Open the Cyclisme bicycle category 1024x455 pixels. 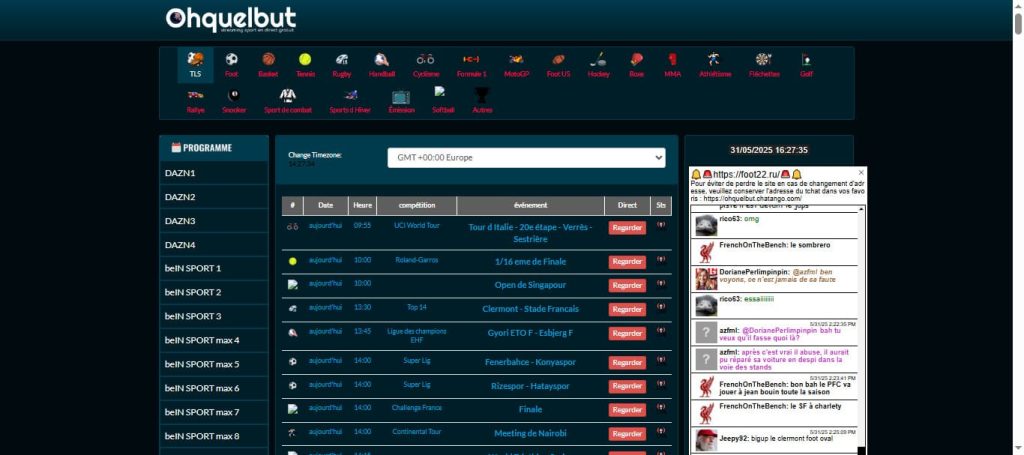426,59
